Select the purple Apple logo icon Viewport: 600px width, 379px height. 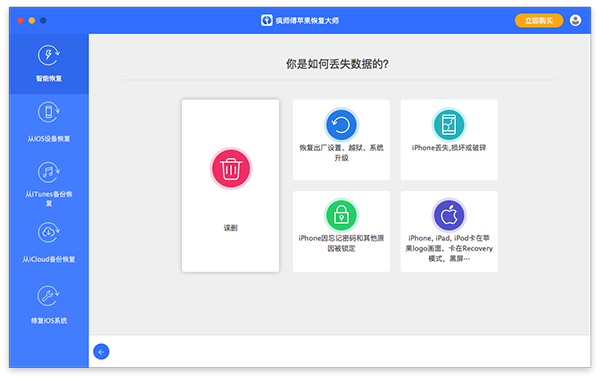click(x=449, y=216)
